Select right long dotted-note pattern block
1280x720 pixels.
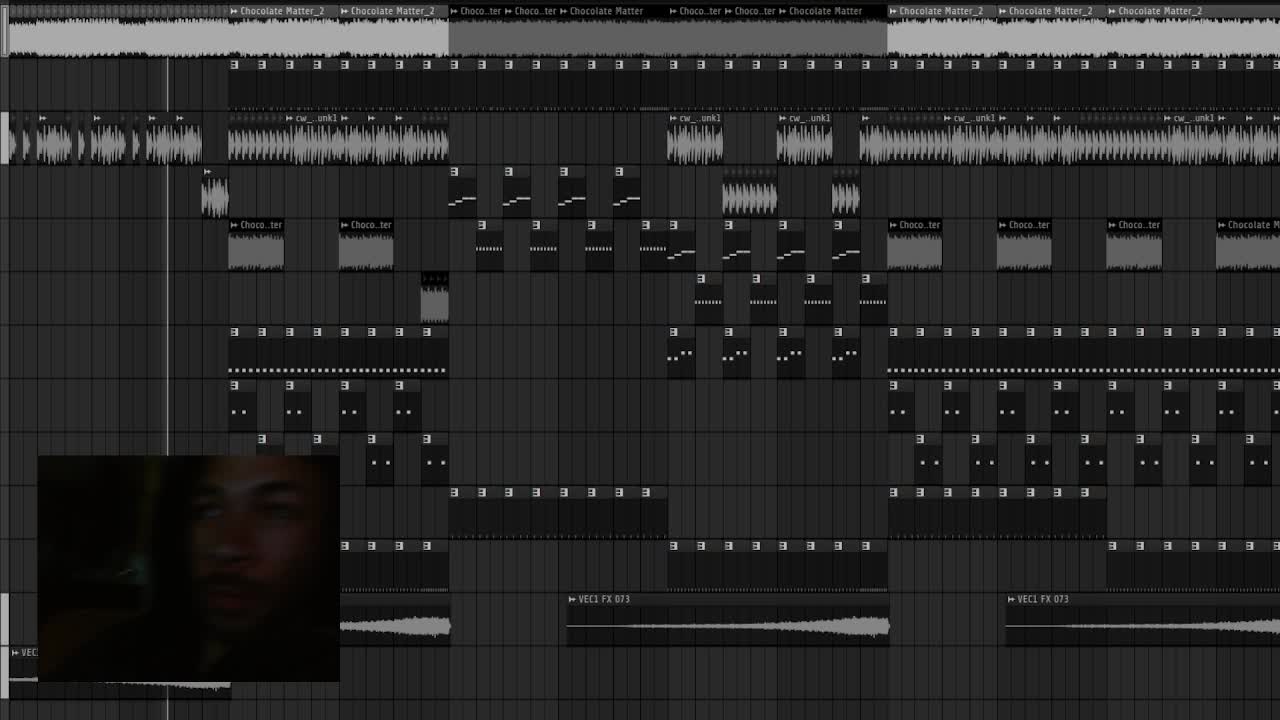(1084, 352)
